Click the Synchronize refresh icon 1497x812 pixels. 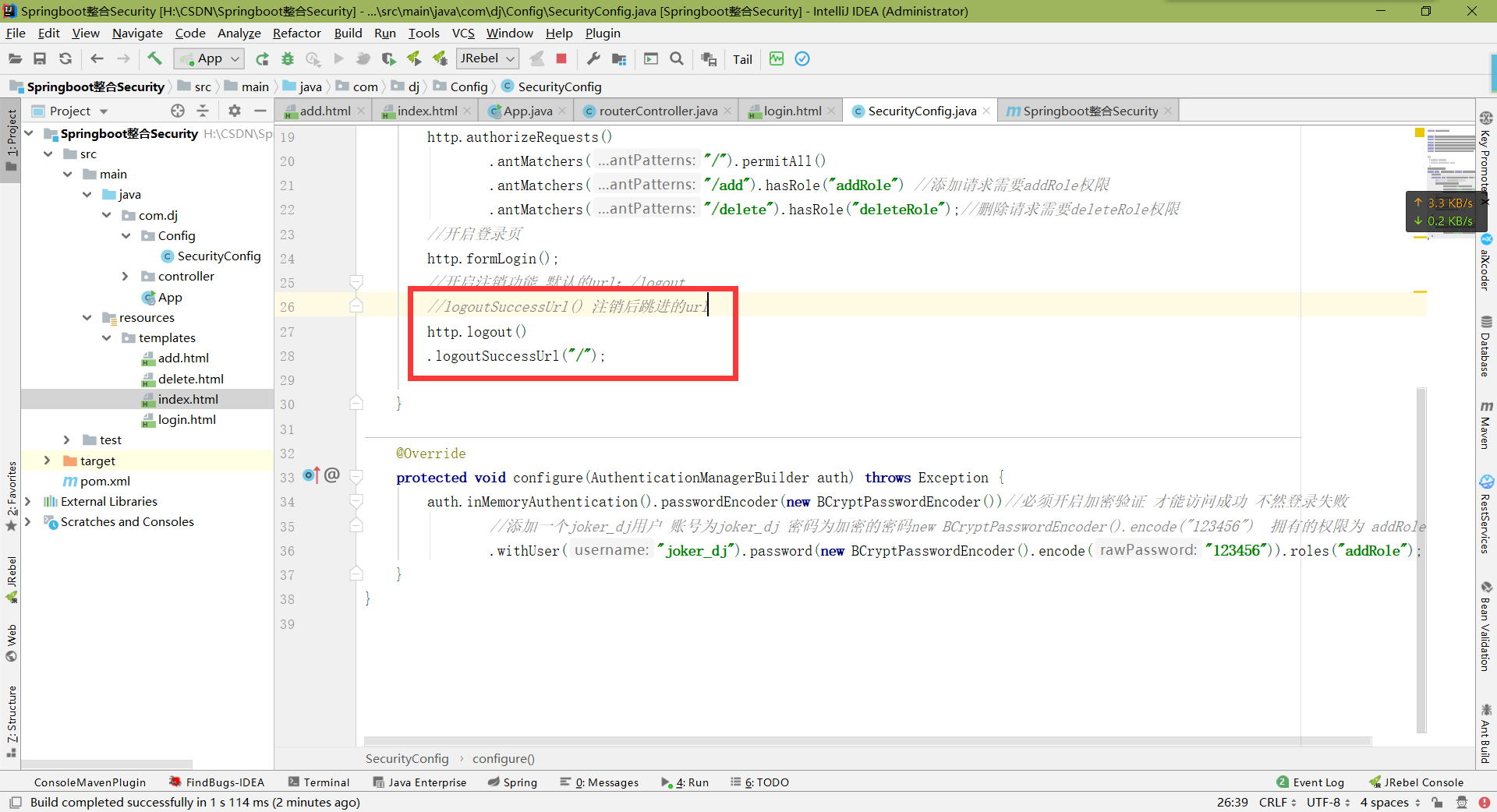pyautogui.click(x=65, y=58)
